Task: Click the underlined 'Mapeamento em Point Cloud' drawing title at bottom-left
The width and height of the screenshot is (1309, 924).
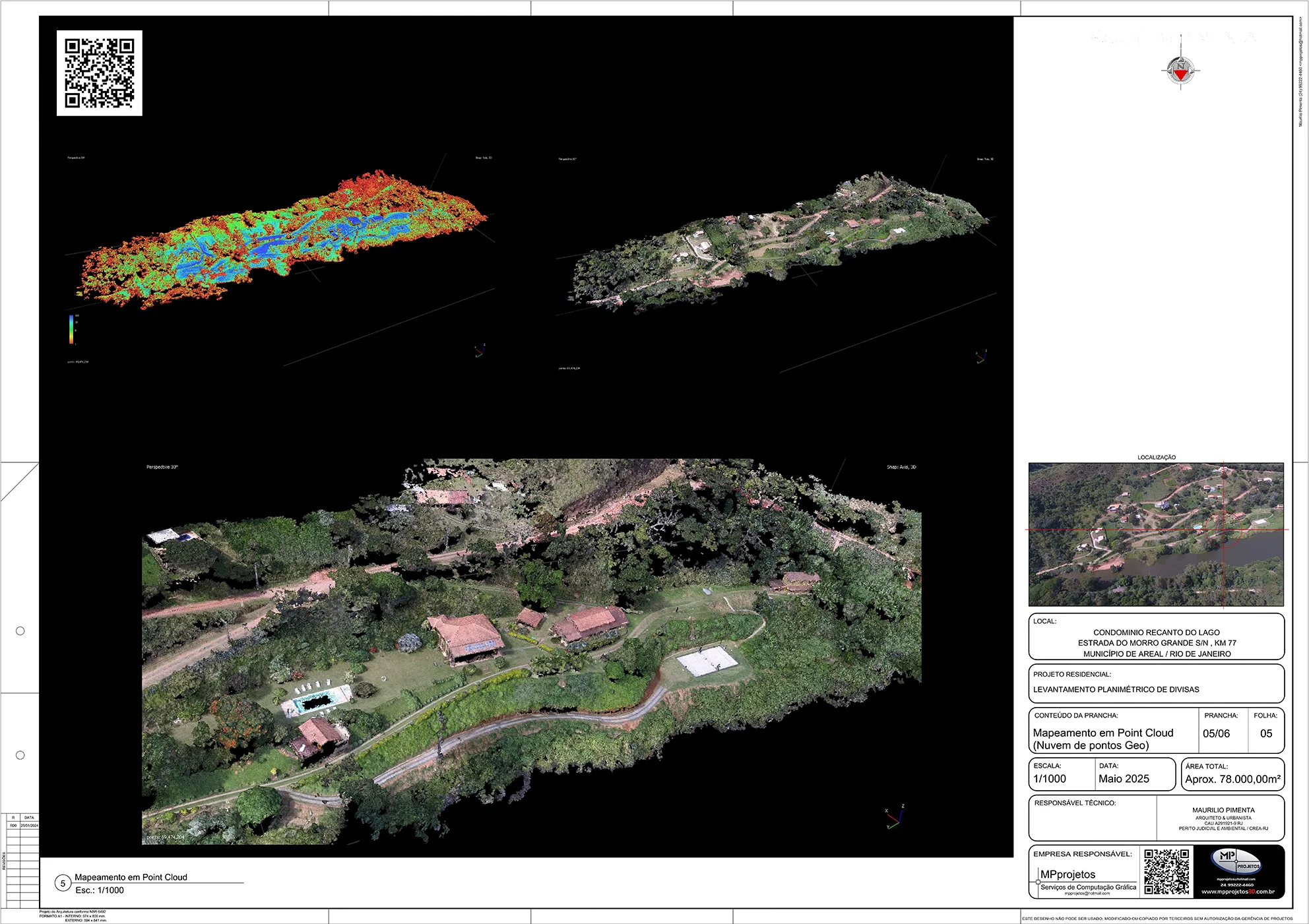Action: point(131,877)
